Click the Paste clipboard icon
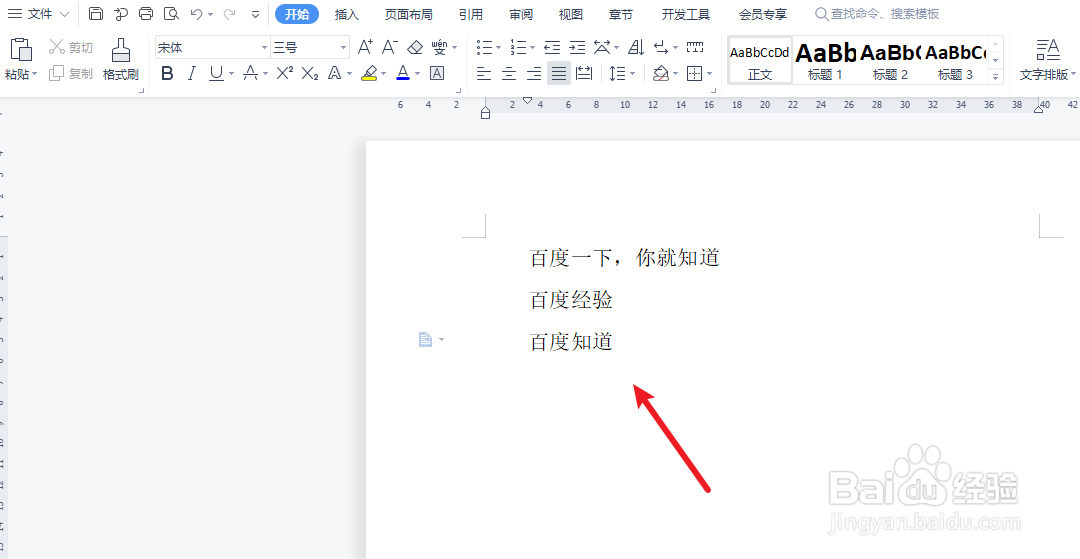This screenshot has width=1080, height=559. coord(21,50)
